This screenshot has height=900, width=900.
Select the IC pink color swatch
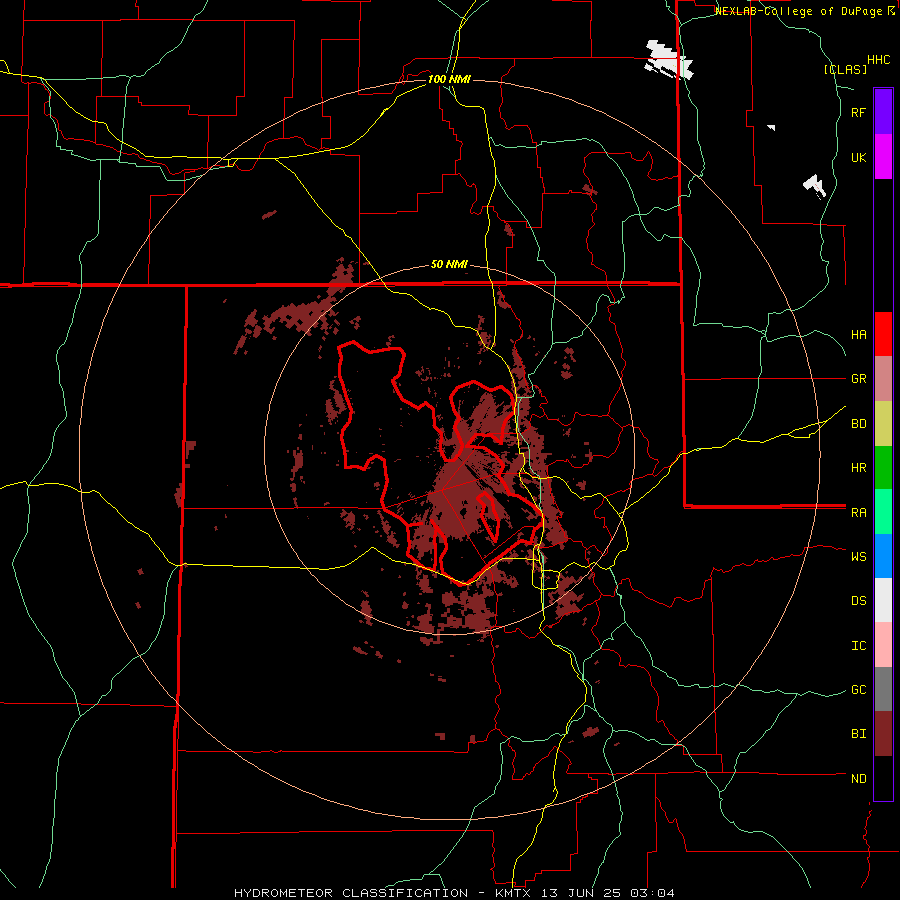click(883, 645)
